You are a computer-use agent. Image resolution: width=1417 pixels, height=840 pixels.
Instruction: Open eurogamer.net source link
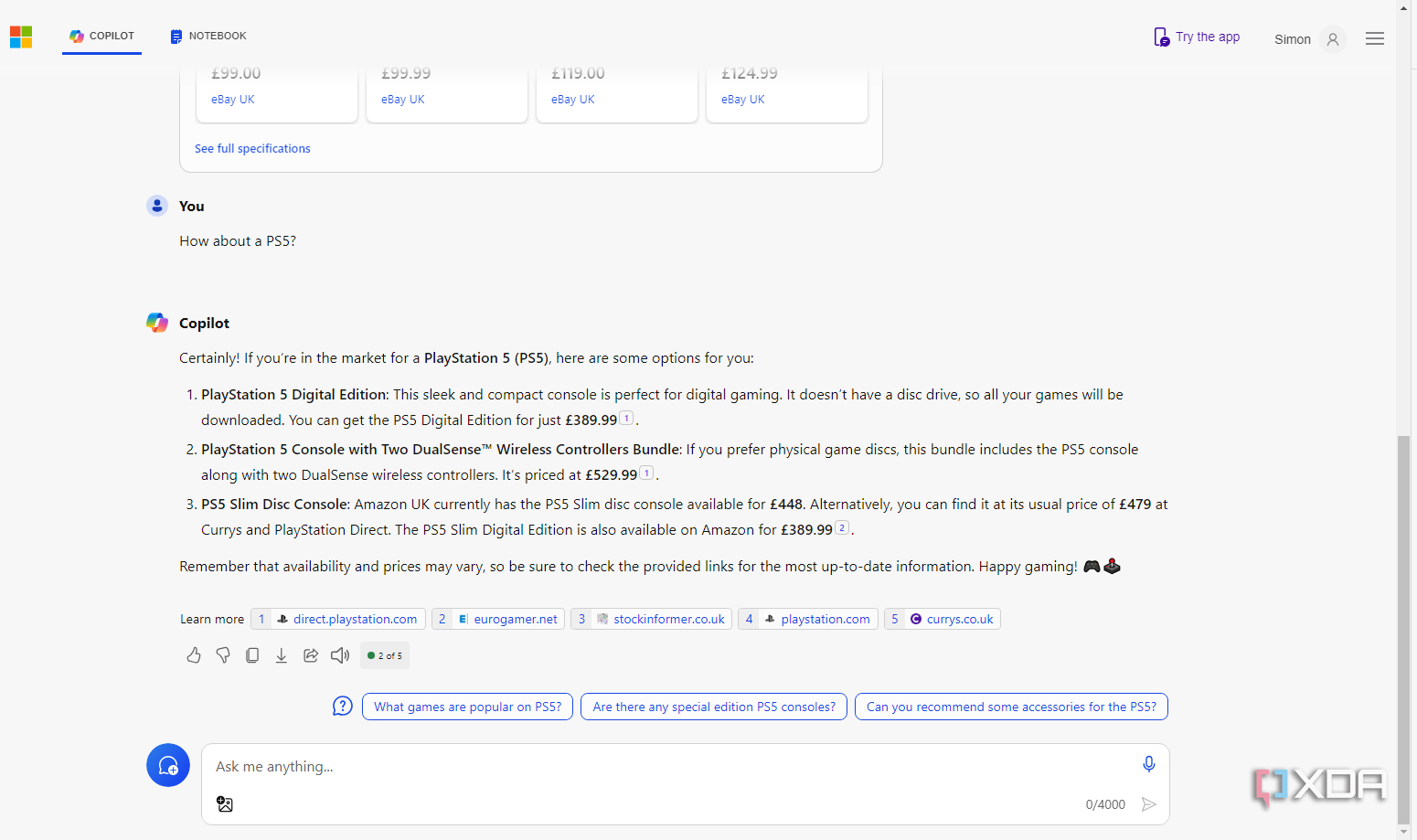(498, 619)
